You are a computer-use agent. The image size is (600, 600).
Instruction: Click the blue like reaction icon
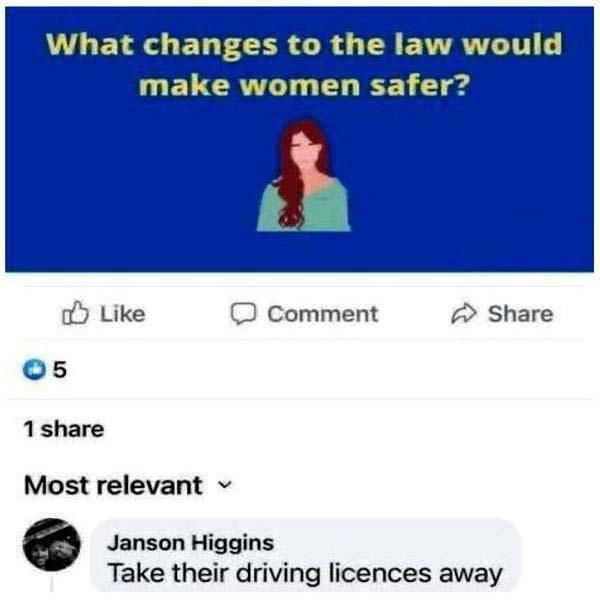[34, 370]
